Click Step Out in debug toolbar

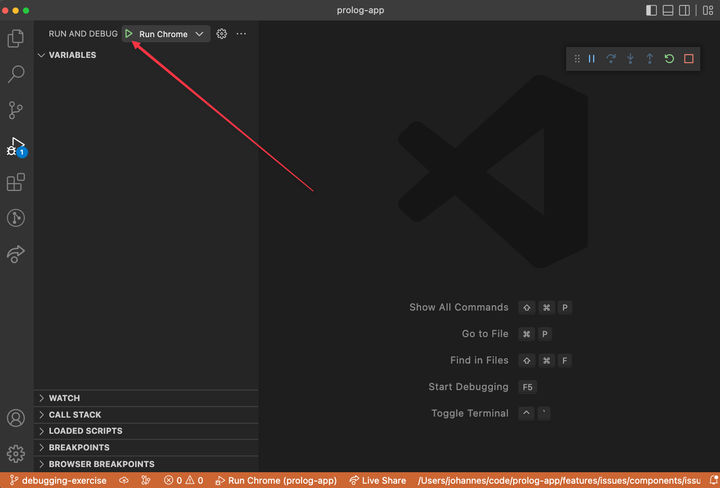649,58
